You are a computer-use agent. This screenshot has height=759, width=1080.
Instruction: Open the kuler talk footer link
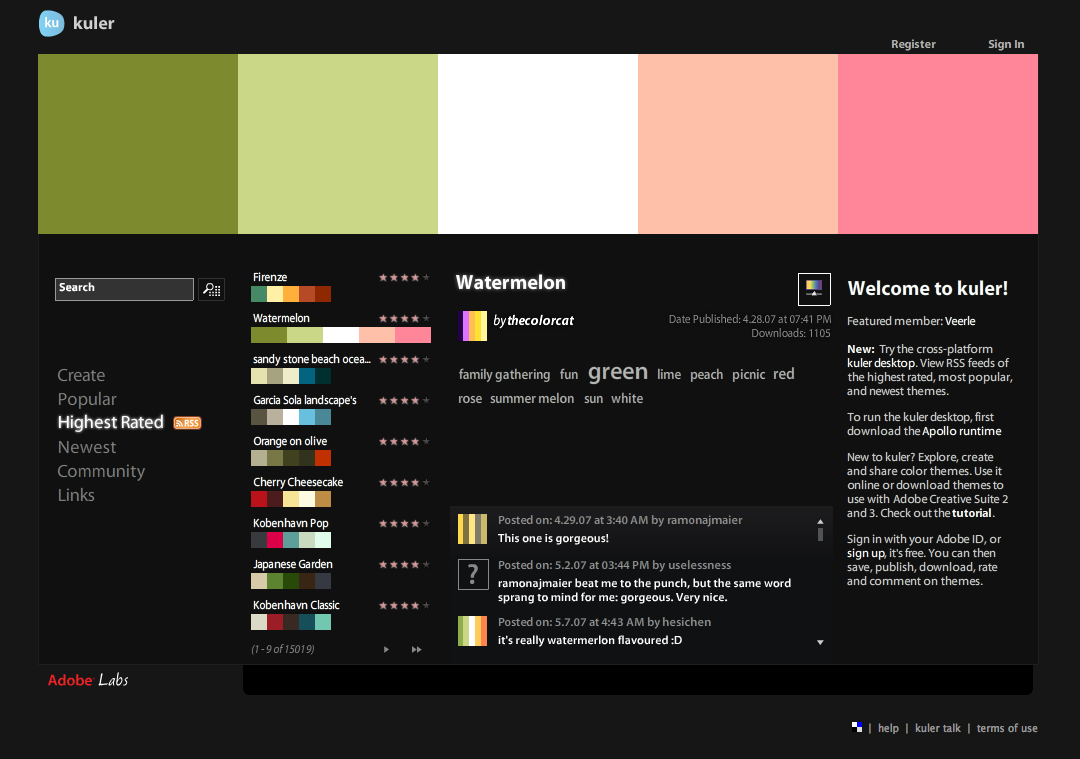tap(937, 728)
